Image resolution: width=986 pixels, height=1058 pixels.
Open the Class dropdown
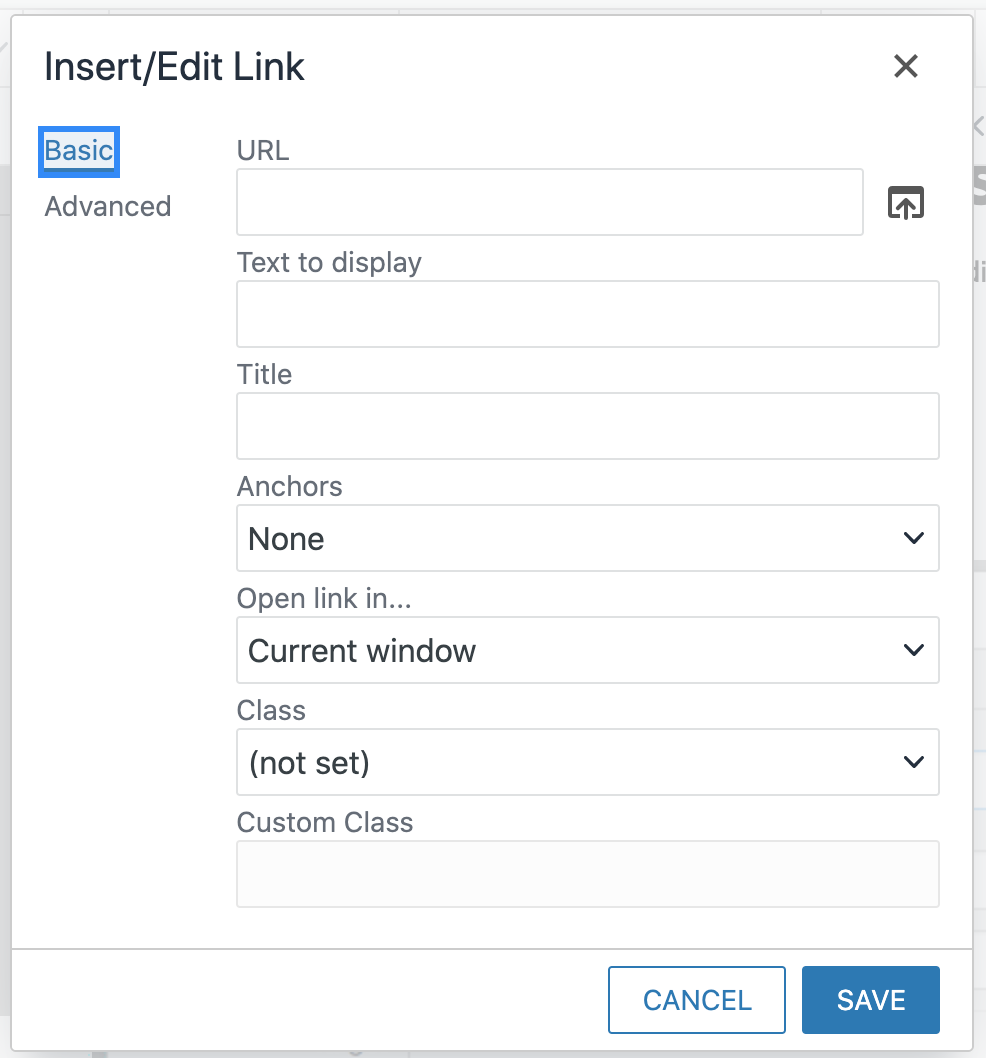click(x=587, y=762)
